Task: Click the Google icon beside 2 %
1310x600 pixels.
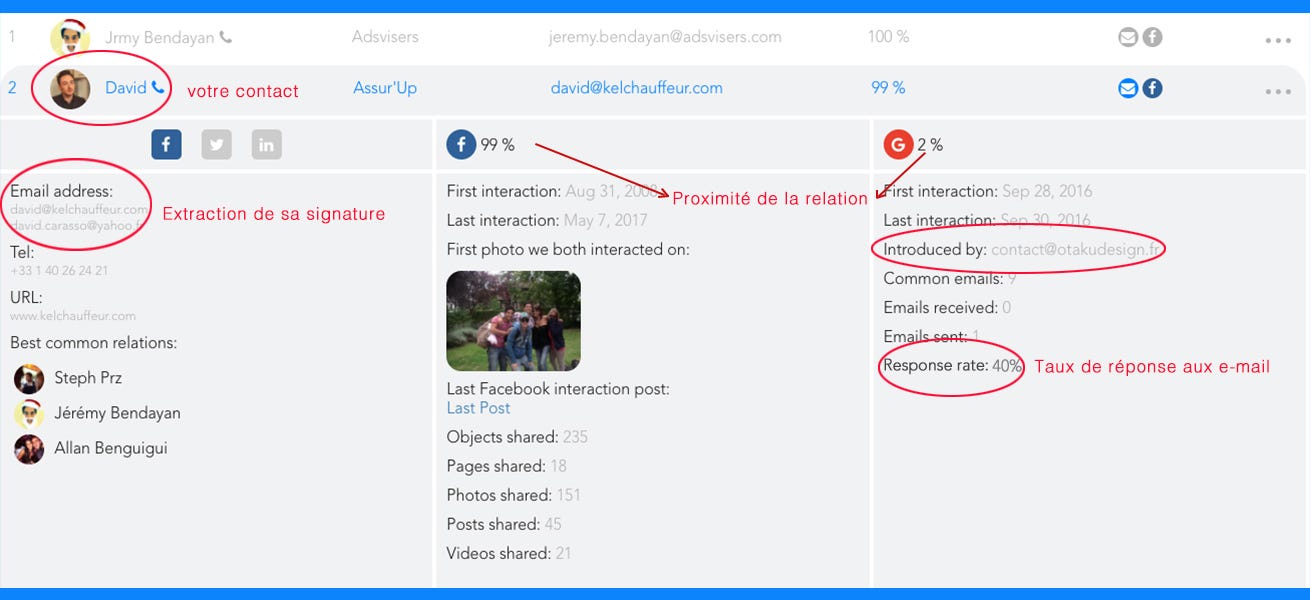Action: coord(898,145)
